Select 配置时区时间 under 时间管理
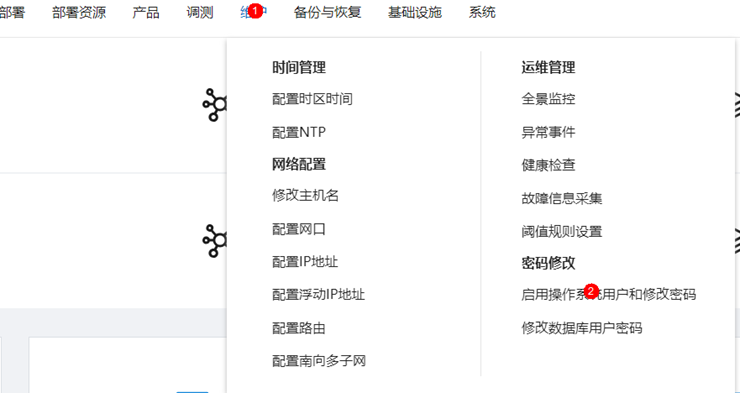The height and width of the screenshot is (393, 740). click(312, 99)
